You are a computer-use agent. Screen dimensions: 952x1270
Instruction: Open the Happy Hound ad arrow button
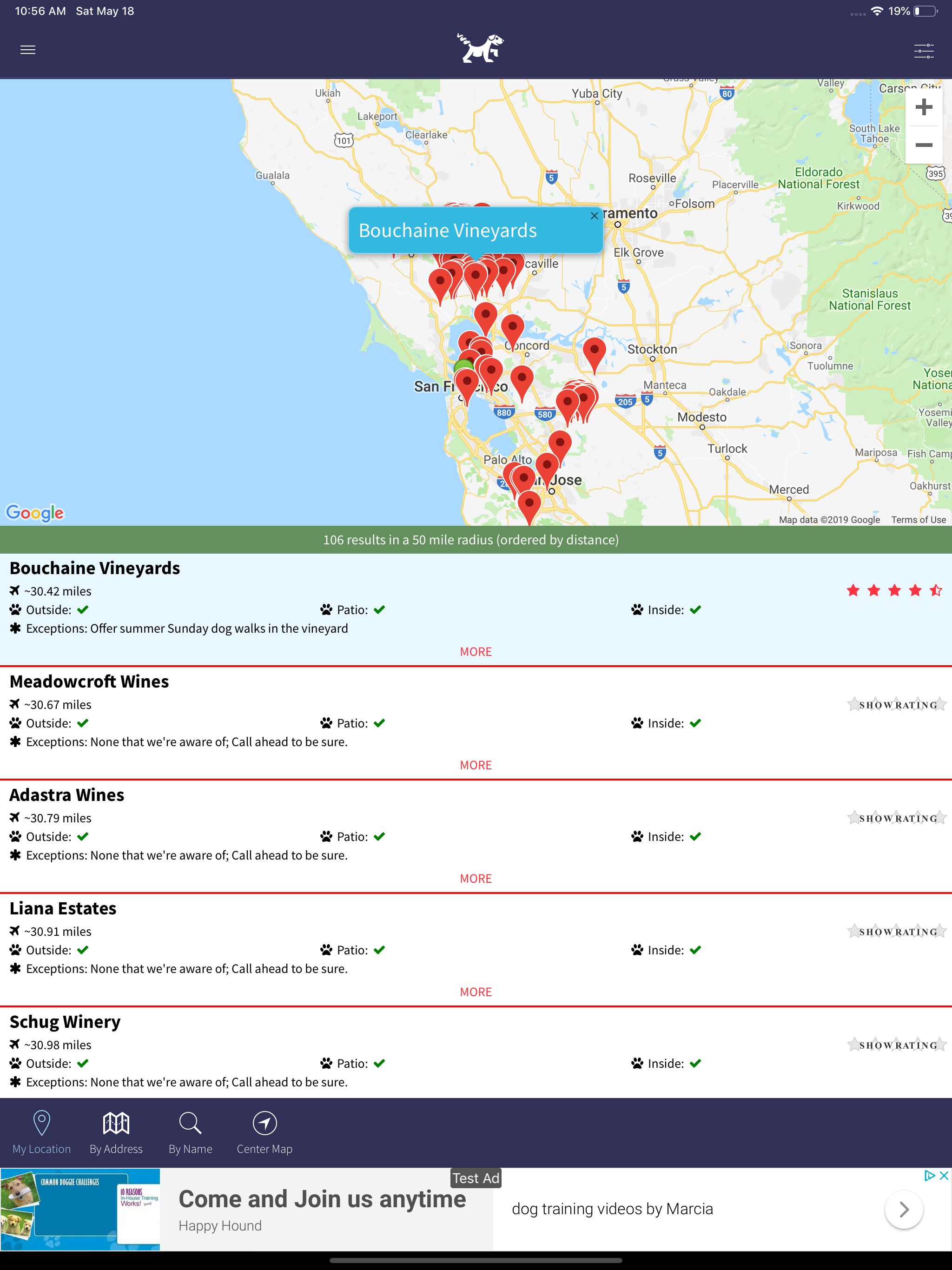(x=904, y=1209)
